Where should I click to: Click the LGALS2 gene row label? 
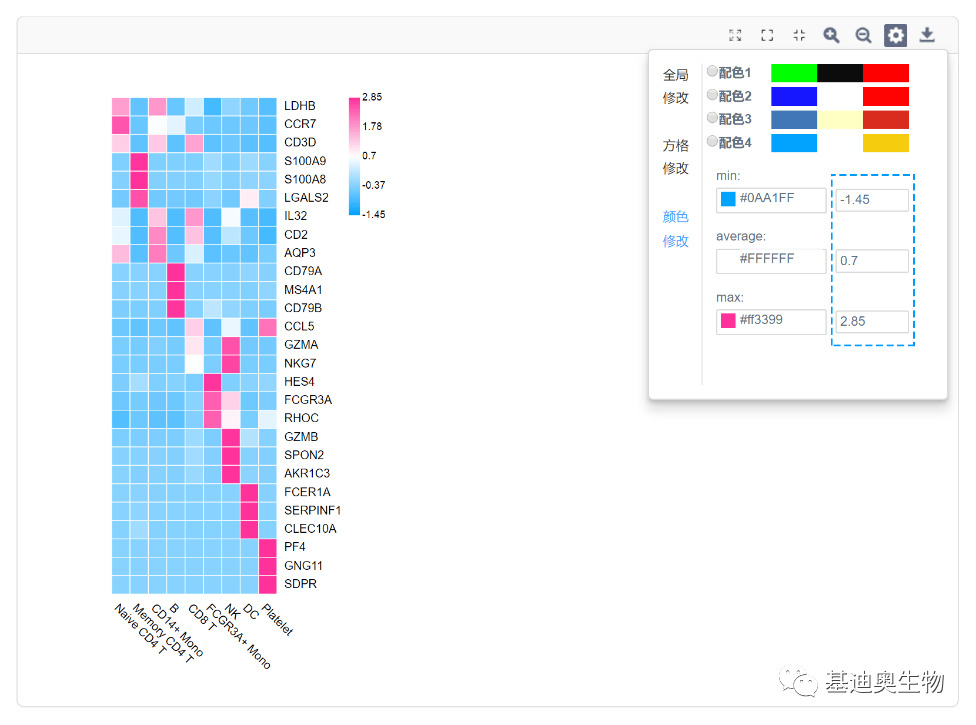tap(306, 198)
